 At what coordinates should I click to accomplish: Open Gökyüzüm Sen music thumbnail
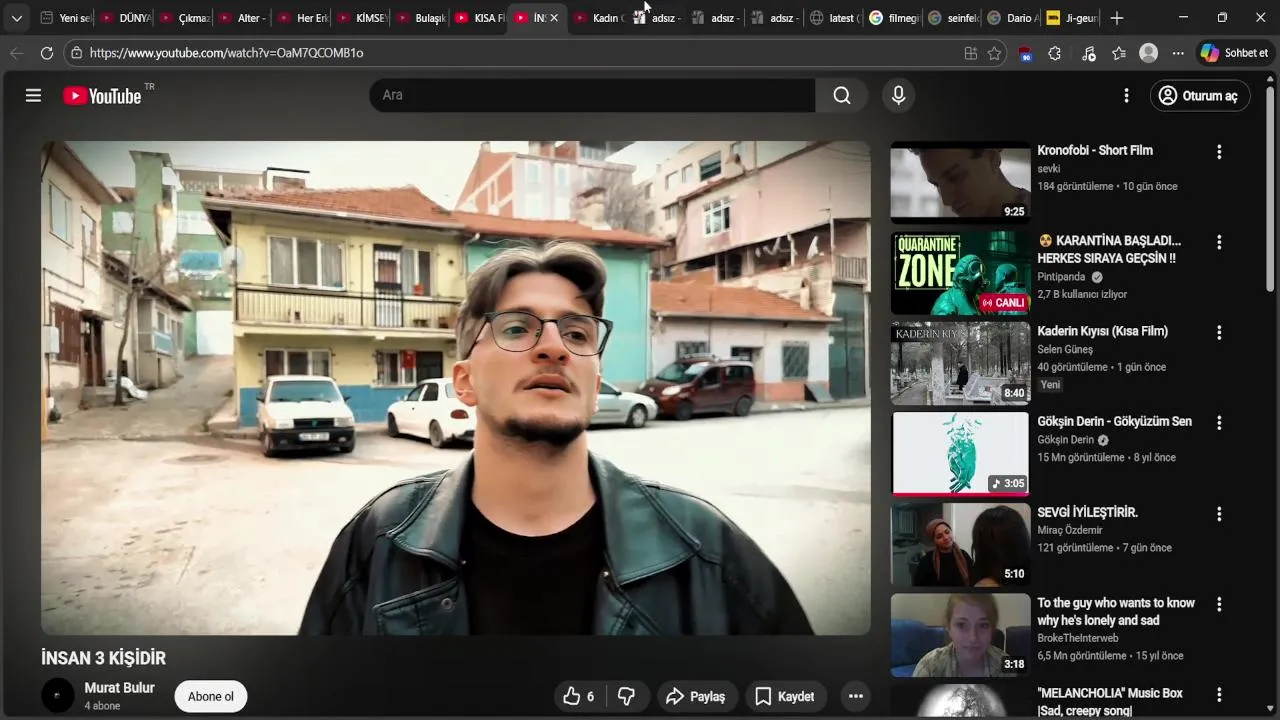(960, 454)
